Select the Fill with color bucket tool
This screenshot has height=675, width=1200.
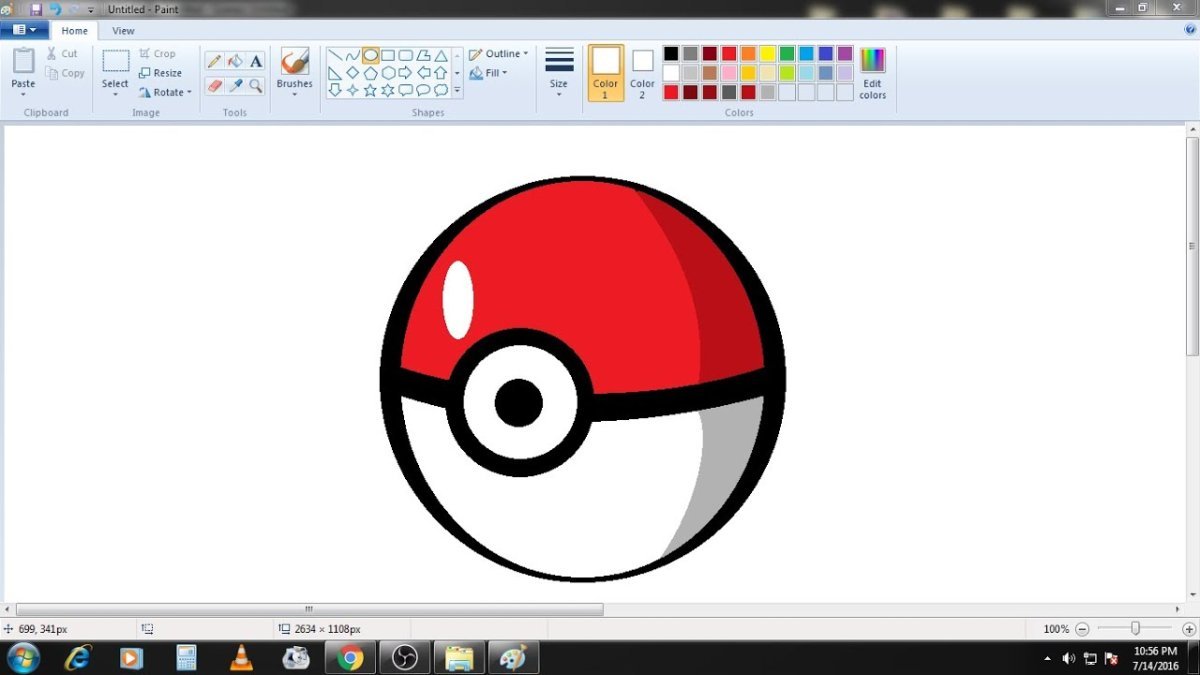235,61
